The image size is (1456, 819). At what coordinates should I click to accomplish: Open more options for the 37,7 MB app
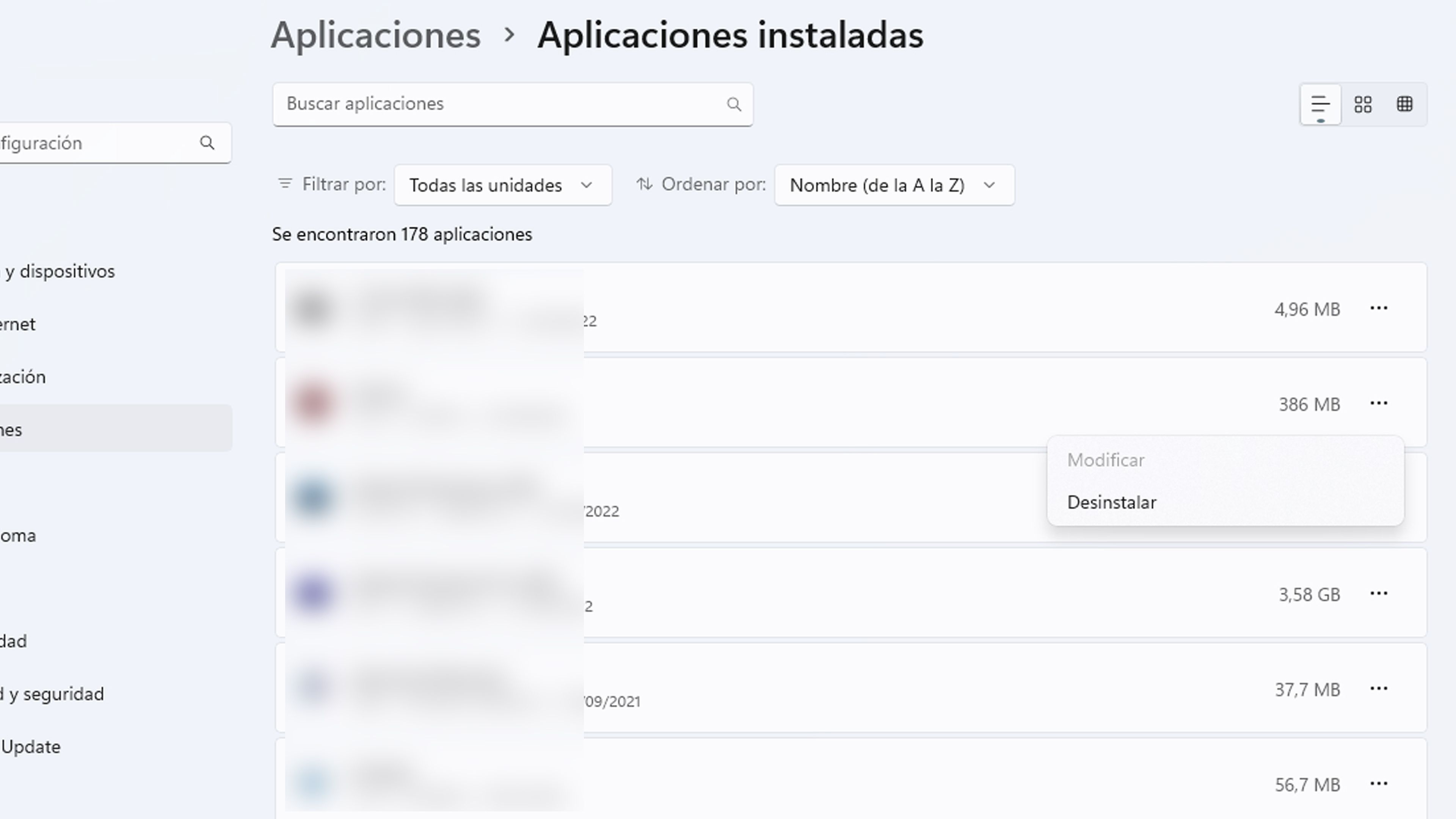[1379, 689]
